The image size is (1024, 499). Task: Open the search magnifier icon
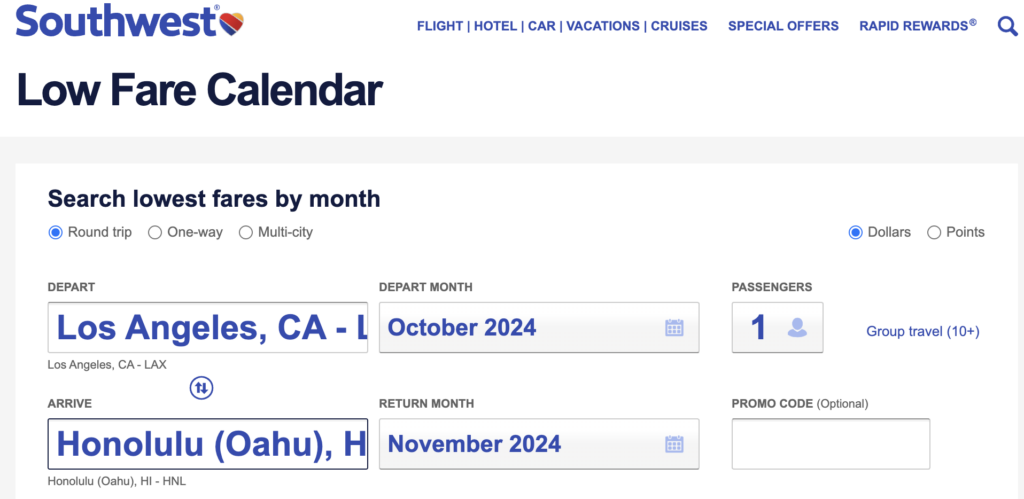(1007, 26)
